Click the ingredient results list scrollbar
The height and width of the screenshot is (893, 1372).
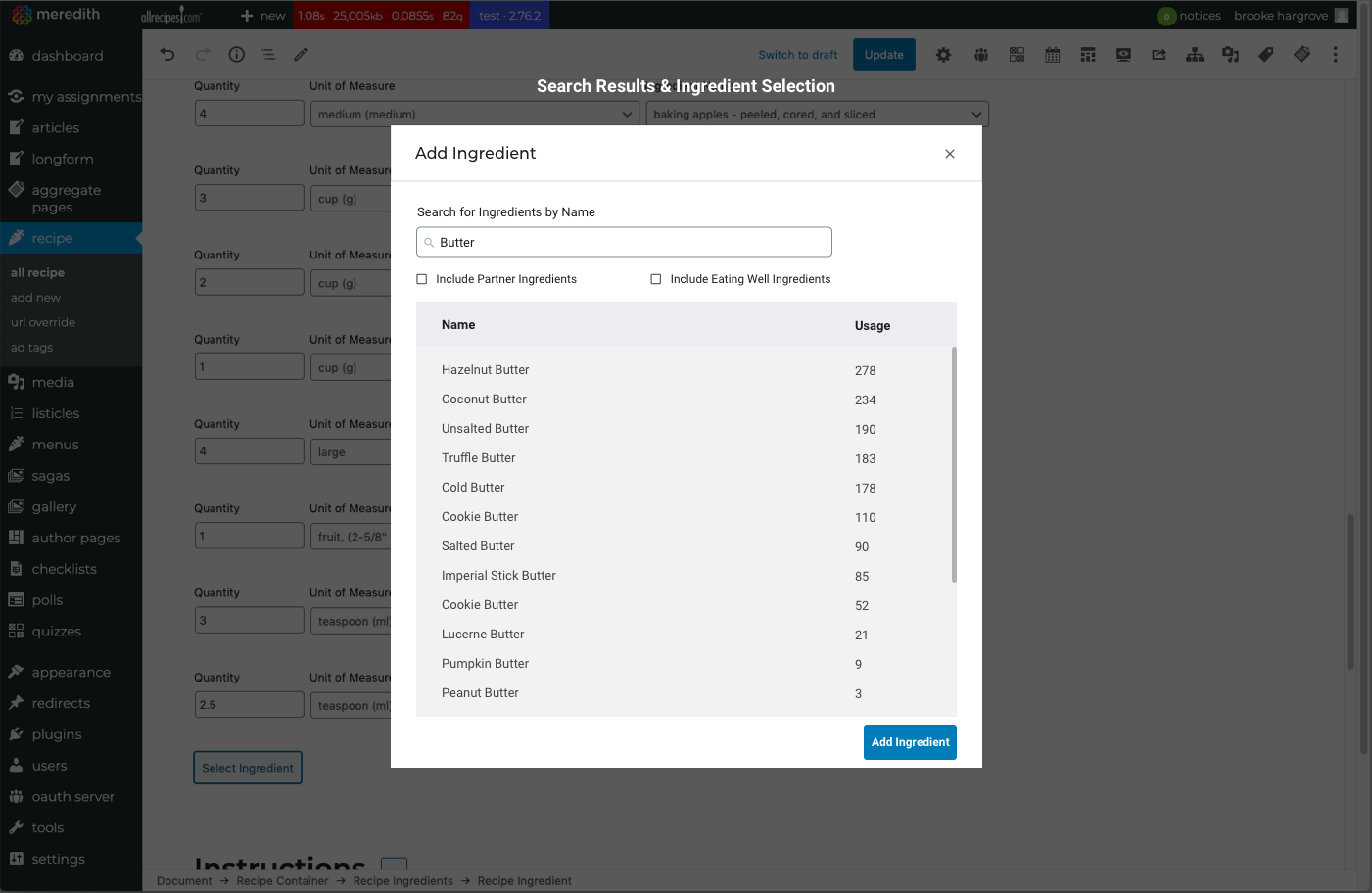point(954,464)
